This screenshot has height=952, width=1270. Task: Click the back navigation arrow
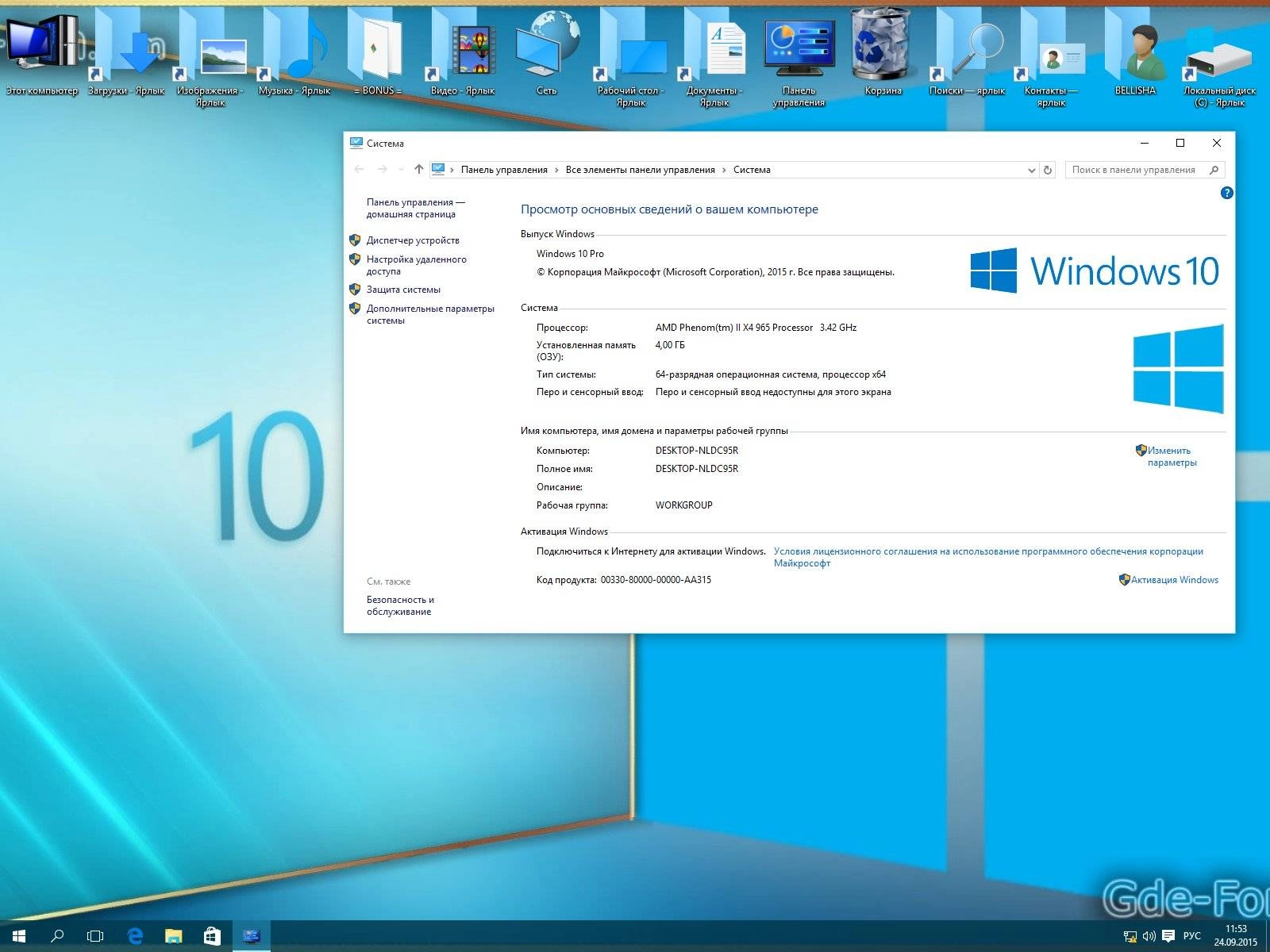click(359, 169)
